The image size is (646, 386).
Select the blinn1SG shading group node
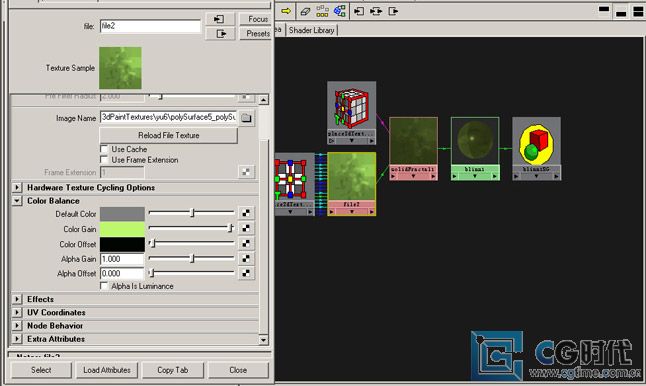(x=536, y=148)
